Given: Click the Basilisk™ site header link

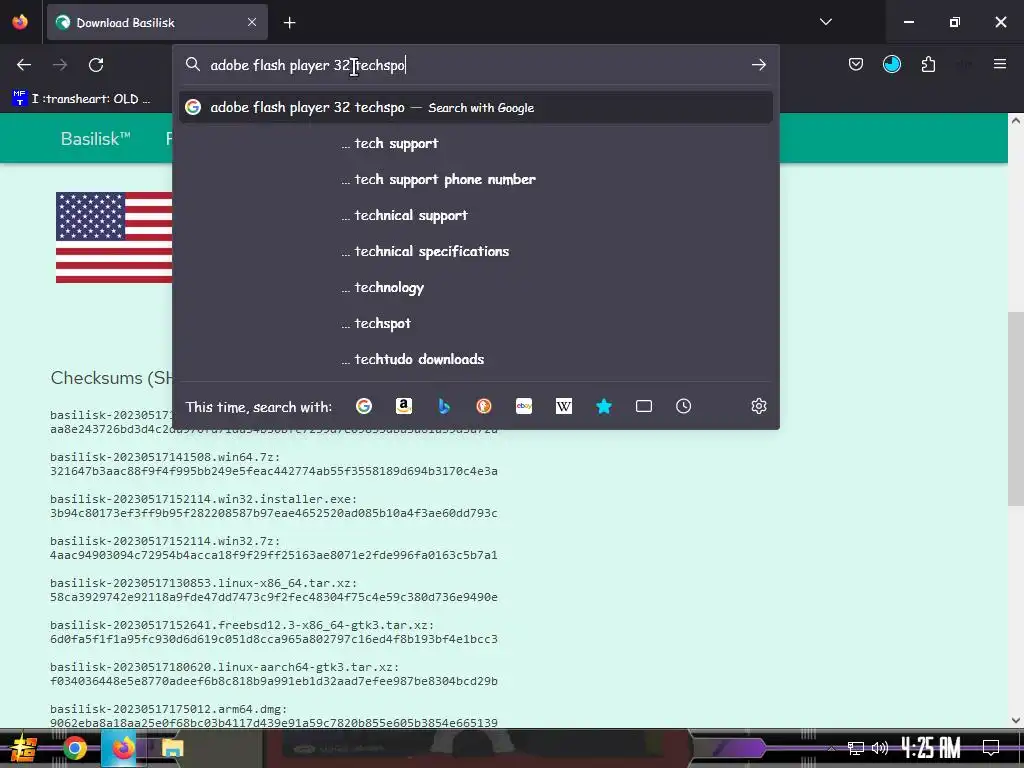Looking at the screenshot, I should 95,138.
